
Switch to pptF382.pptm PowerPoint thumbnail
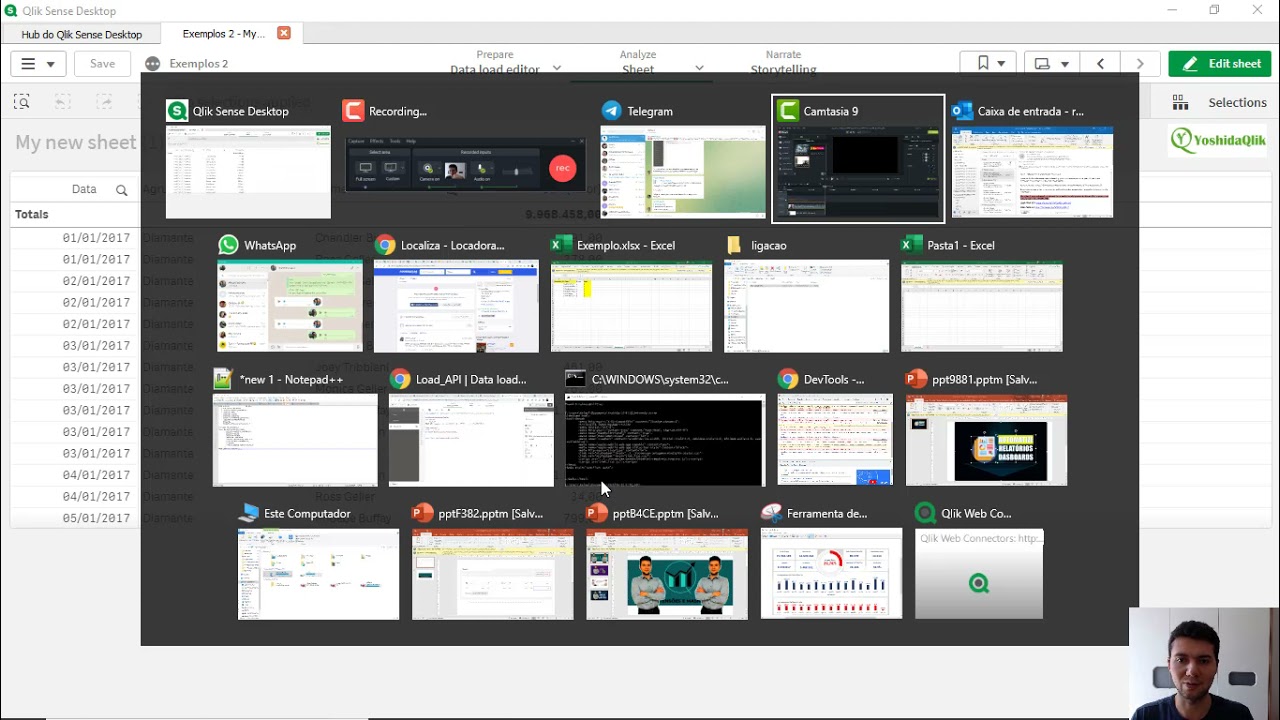[493, 574]
